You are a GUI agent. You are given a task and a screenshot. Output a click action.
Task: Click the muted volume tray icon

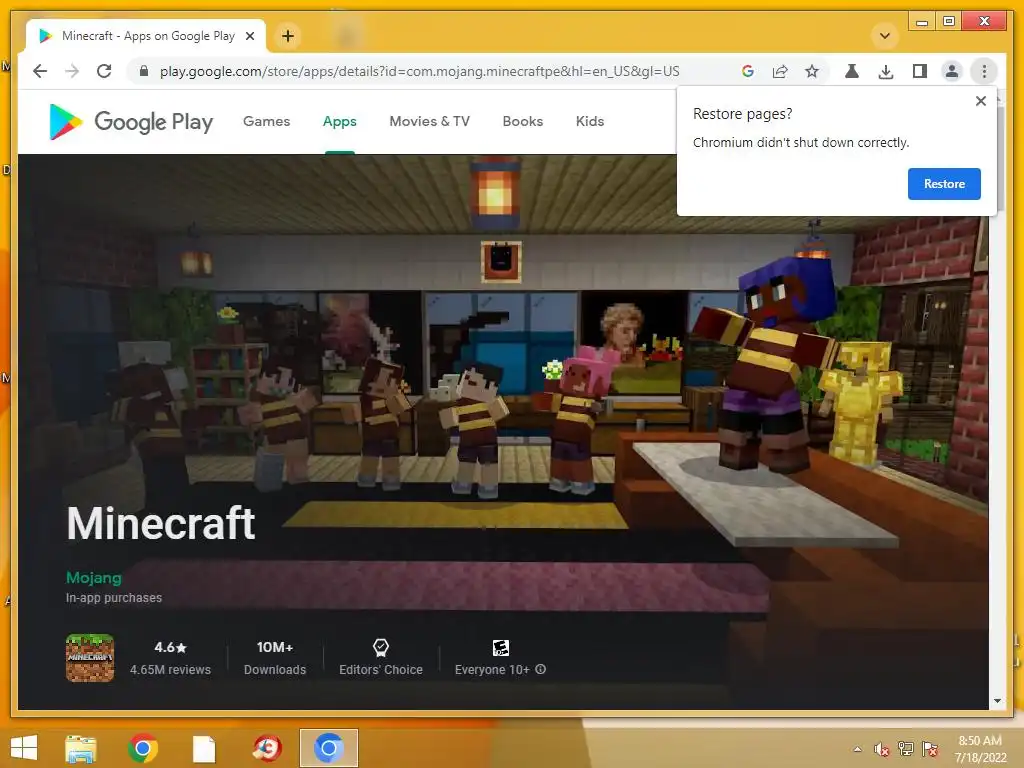881,749
